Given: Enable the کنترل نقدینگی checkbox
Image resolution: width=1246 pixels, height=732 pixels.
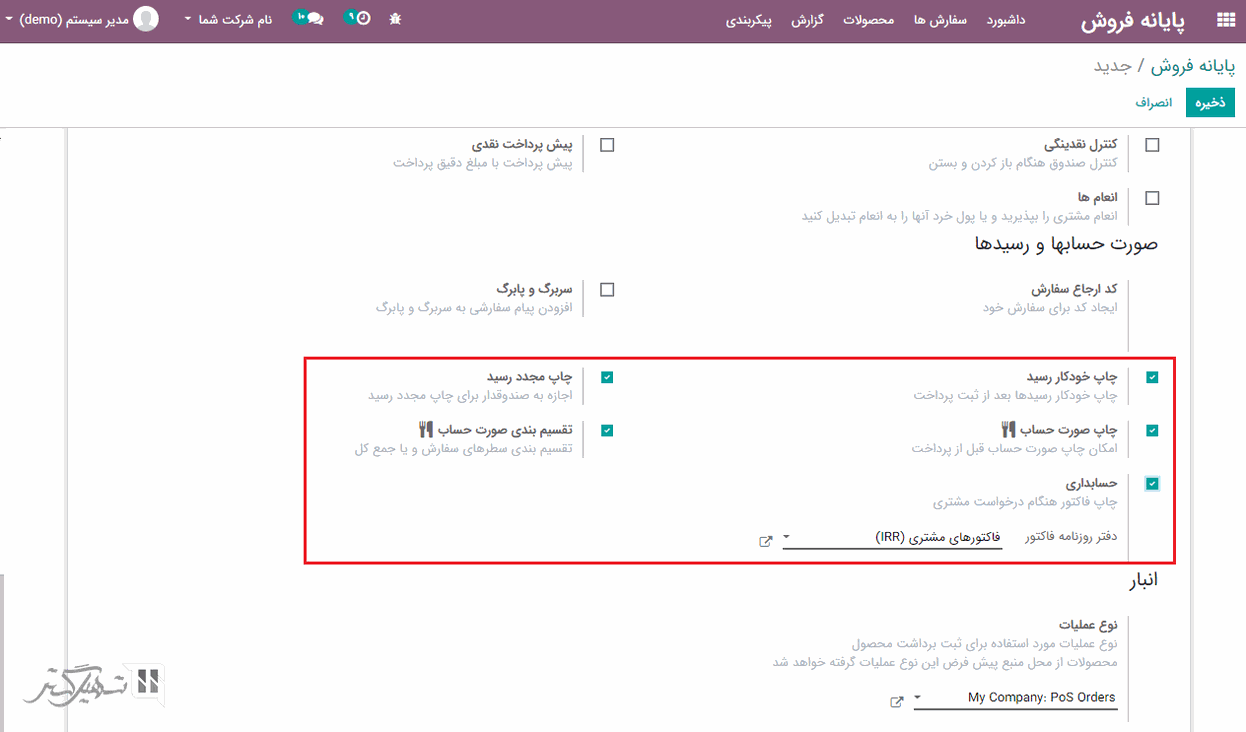Looking at the screenshot, I should [x=1152, y=145].
